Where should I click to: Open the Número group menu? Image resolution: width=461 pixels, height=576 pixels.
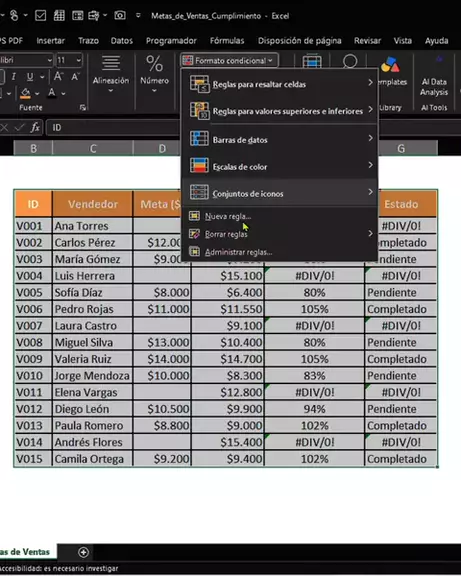pos(154,75)
